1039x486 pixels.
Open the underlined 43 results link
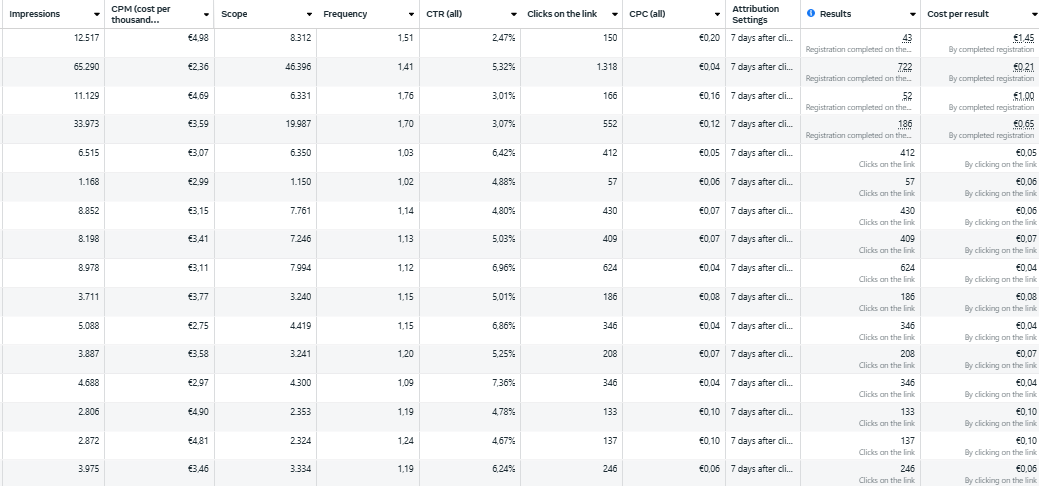coord(907,37)
